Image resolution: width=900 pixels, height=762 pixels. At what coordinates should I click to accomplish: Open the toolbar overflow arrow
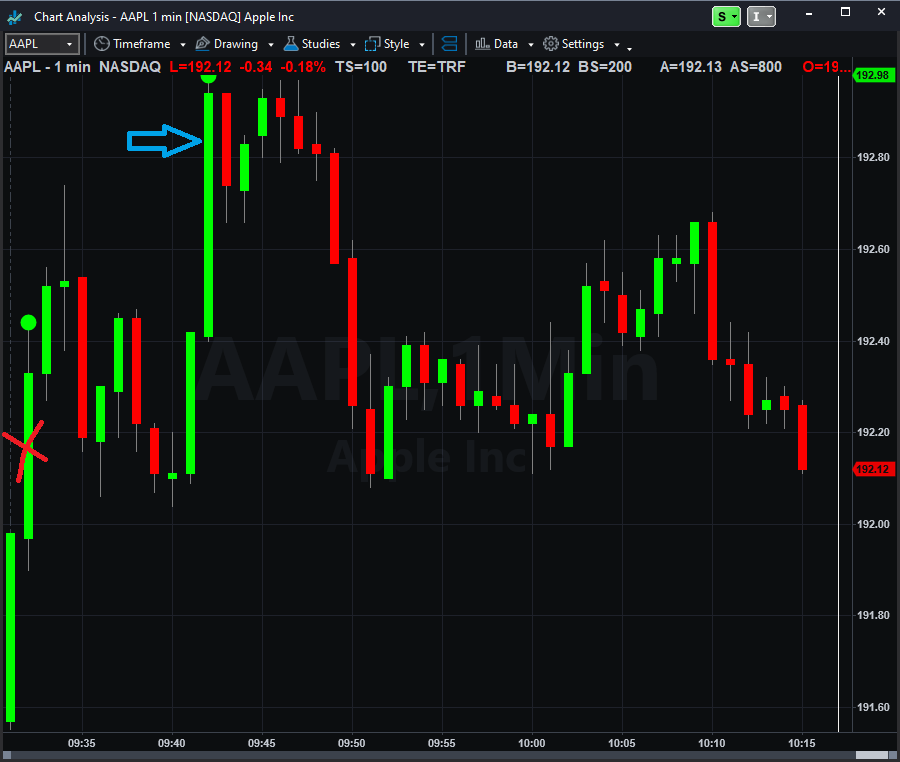tap(630, 49)
